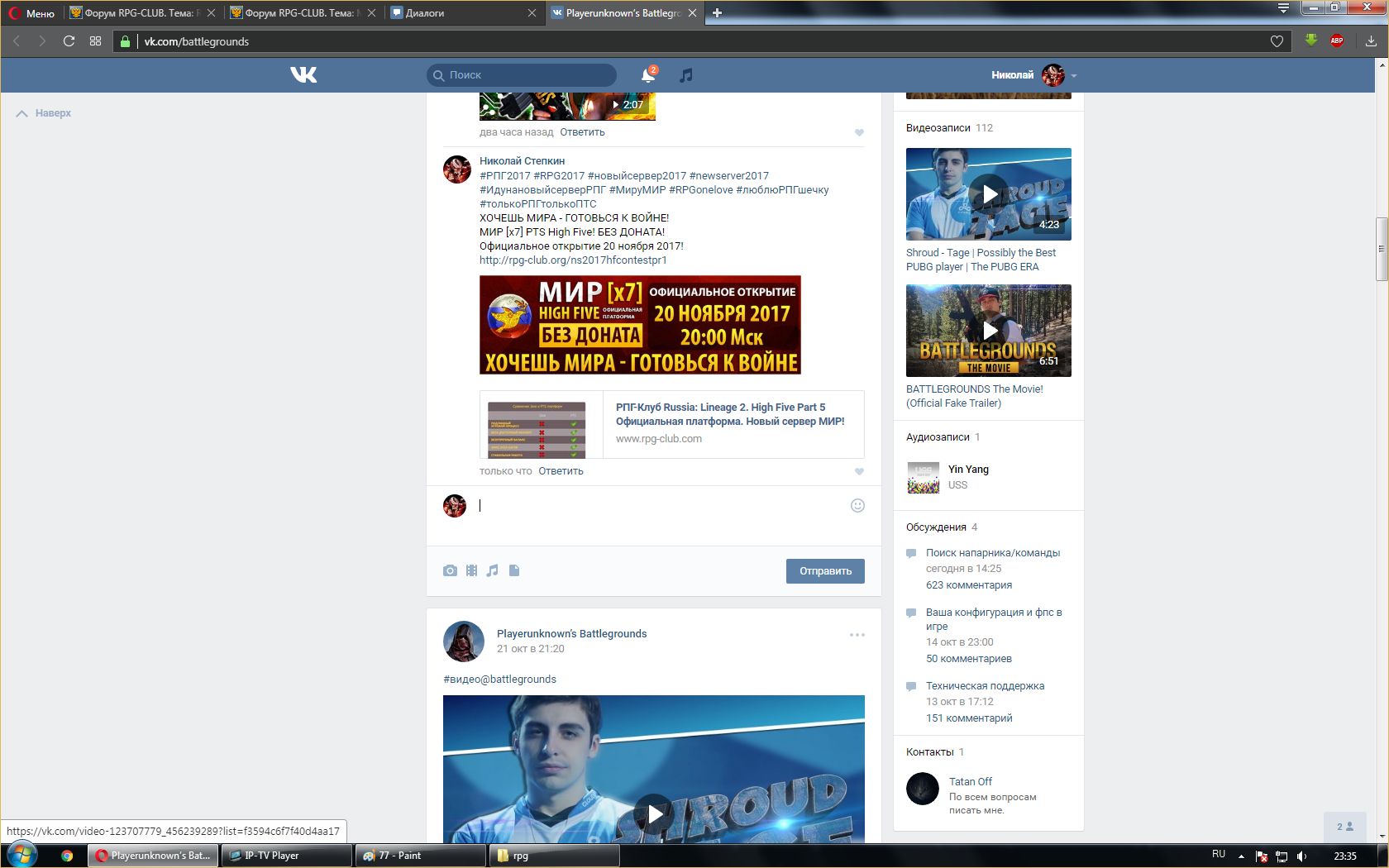Reply to the только что comment

point(561,471)
